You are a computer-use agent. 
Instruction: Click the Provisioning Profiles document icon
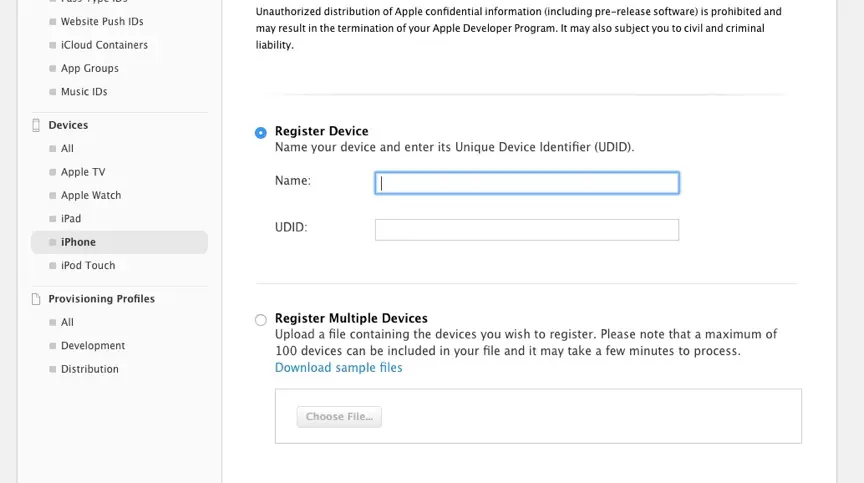pos(36,299)
